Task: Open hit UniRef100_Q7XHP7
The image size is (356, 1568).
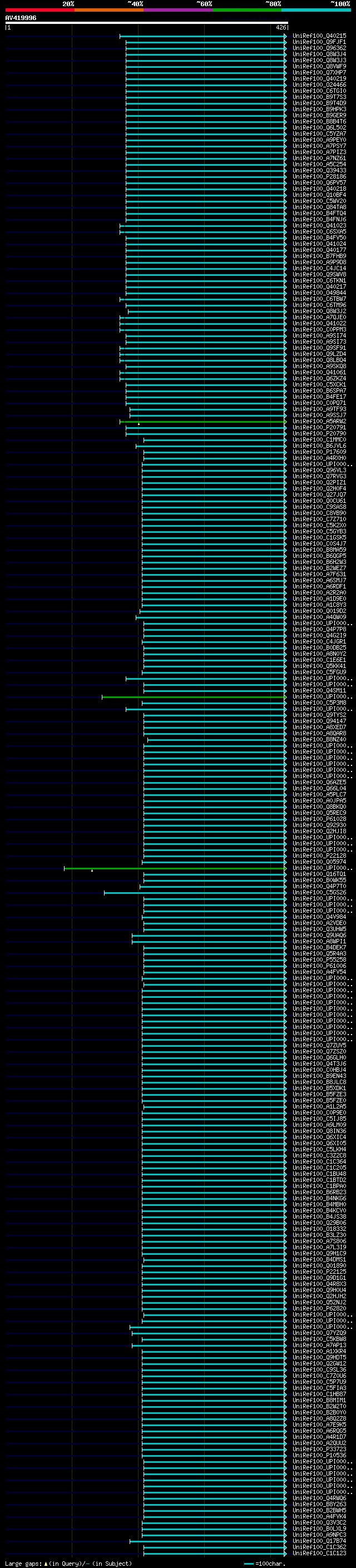Action: pos(319,72)
